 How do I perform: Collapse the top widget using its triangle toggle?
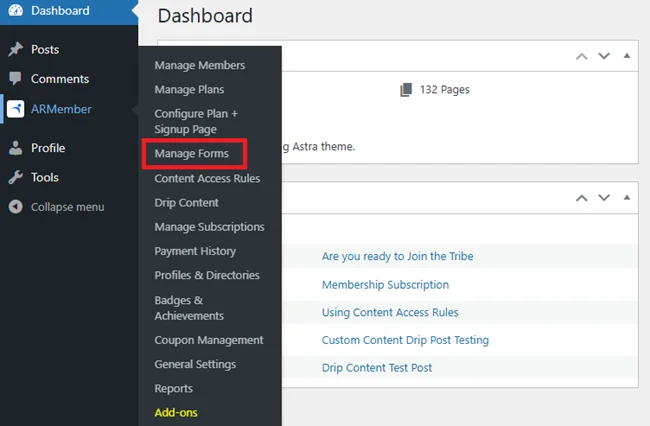[627, 56]
